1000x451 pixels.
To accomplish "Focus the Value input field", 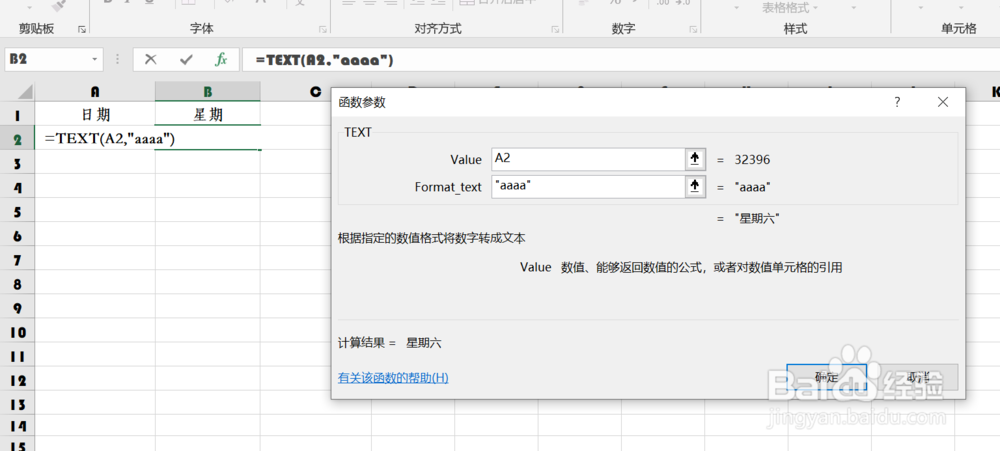I will point(588,159).
